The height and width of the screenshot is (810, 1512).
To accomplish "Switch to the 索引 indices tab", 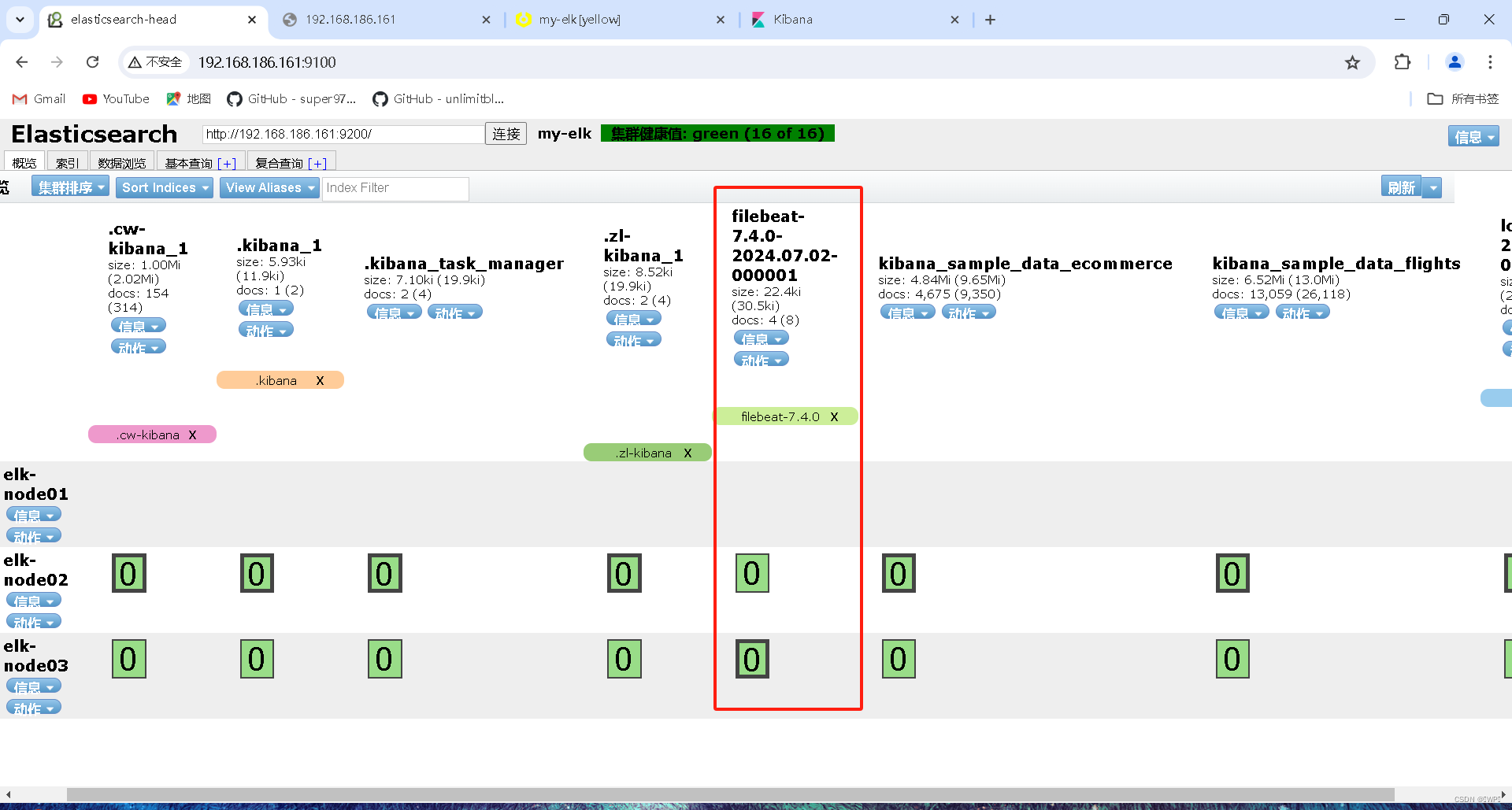I will coord(67,163).
